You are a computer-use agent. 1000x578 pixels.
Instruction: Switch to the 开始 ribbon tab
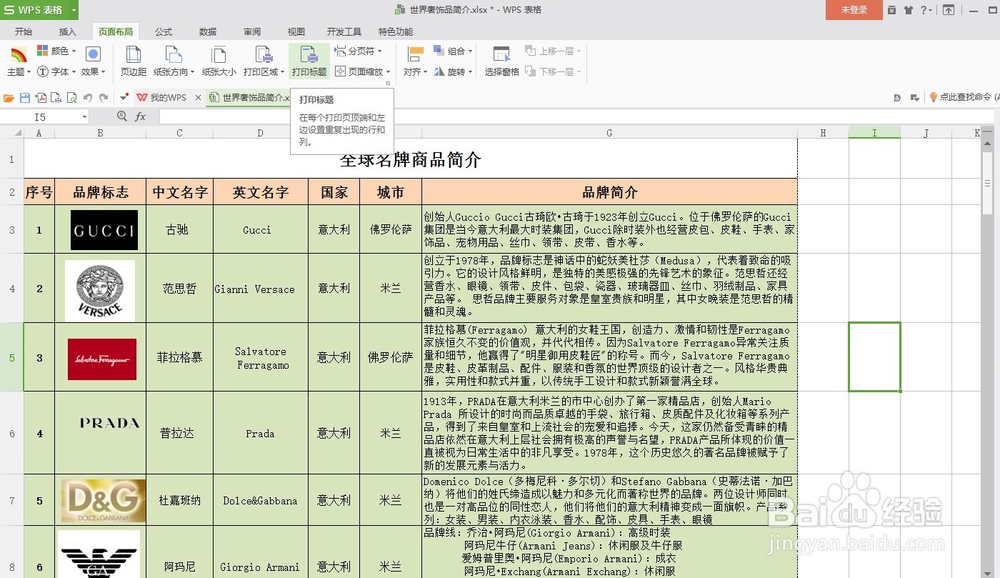[24, 31]
